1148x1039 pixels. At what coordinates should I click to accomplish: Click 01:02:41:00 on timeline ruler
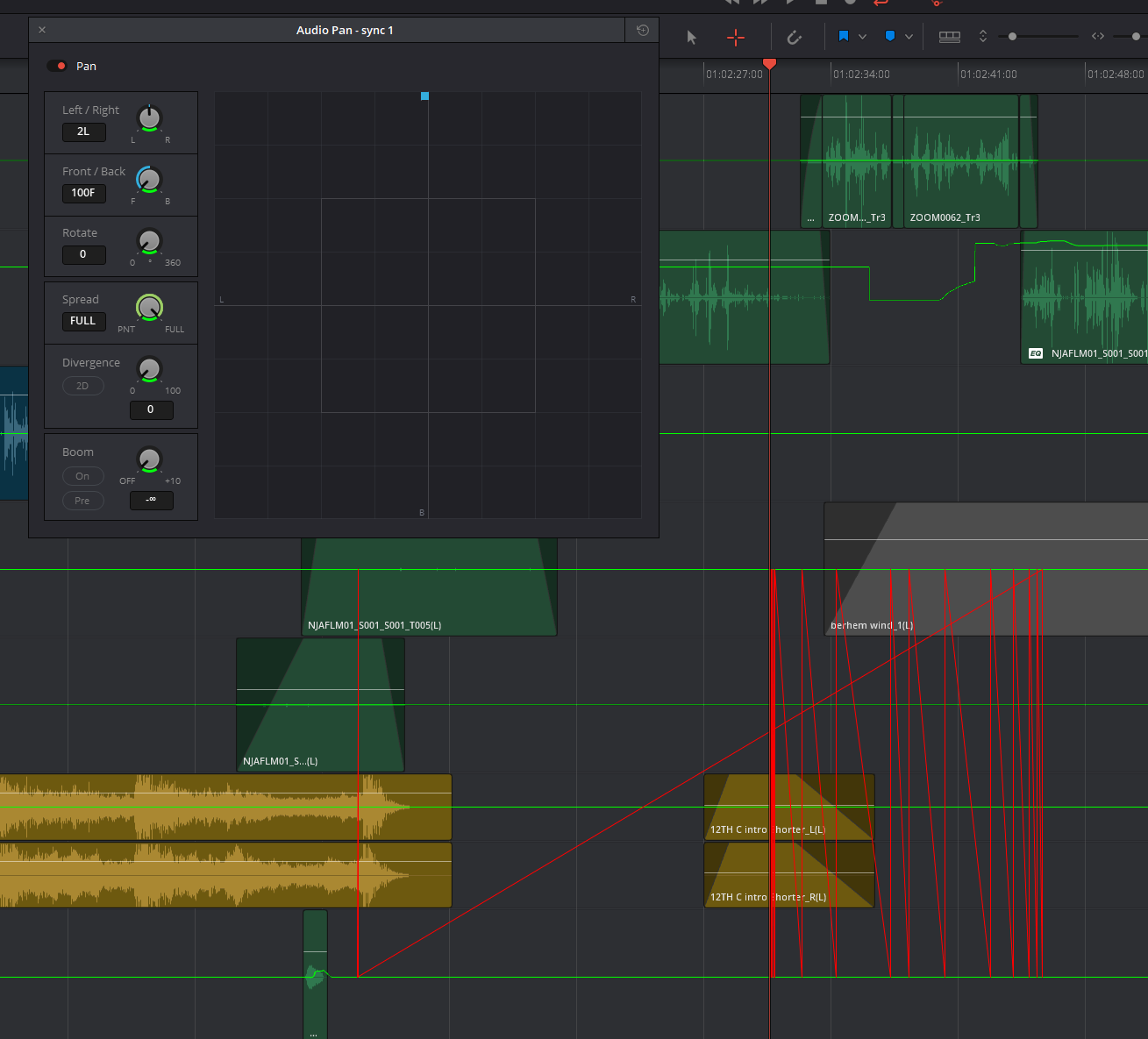click(x=988, y=75)
